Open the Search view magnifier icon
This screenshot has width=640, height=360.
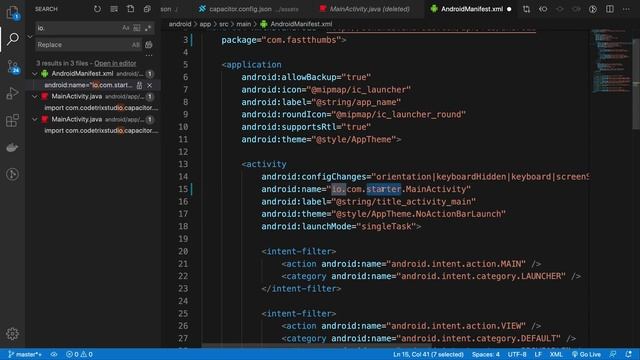click(x=13, y=39)
